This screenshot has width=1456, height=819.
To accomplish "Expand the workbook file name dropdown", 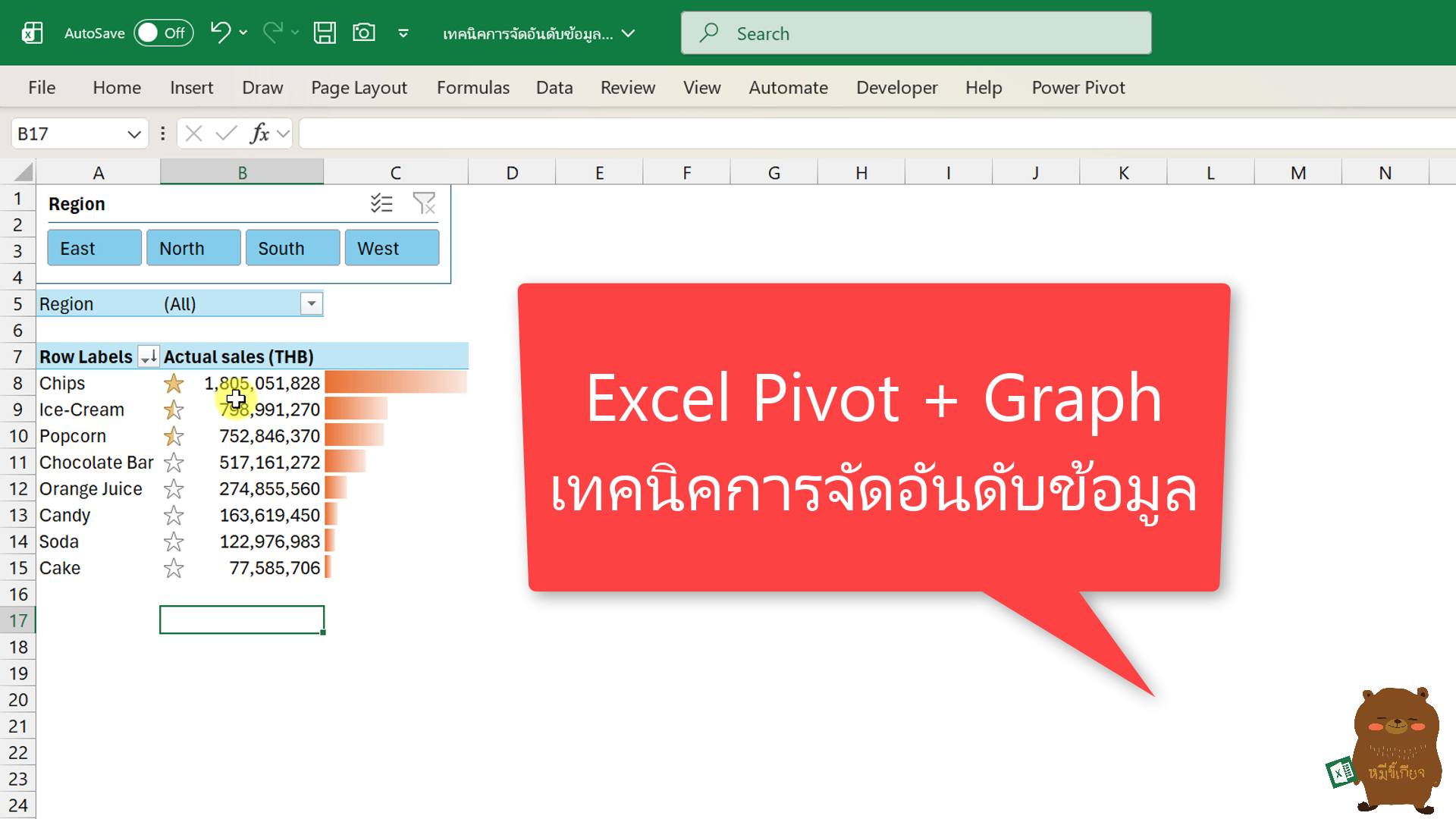I will click(628, 33).
